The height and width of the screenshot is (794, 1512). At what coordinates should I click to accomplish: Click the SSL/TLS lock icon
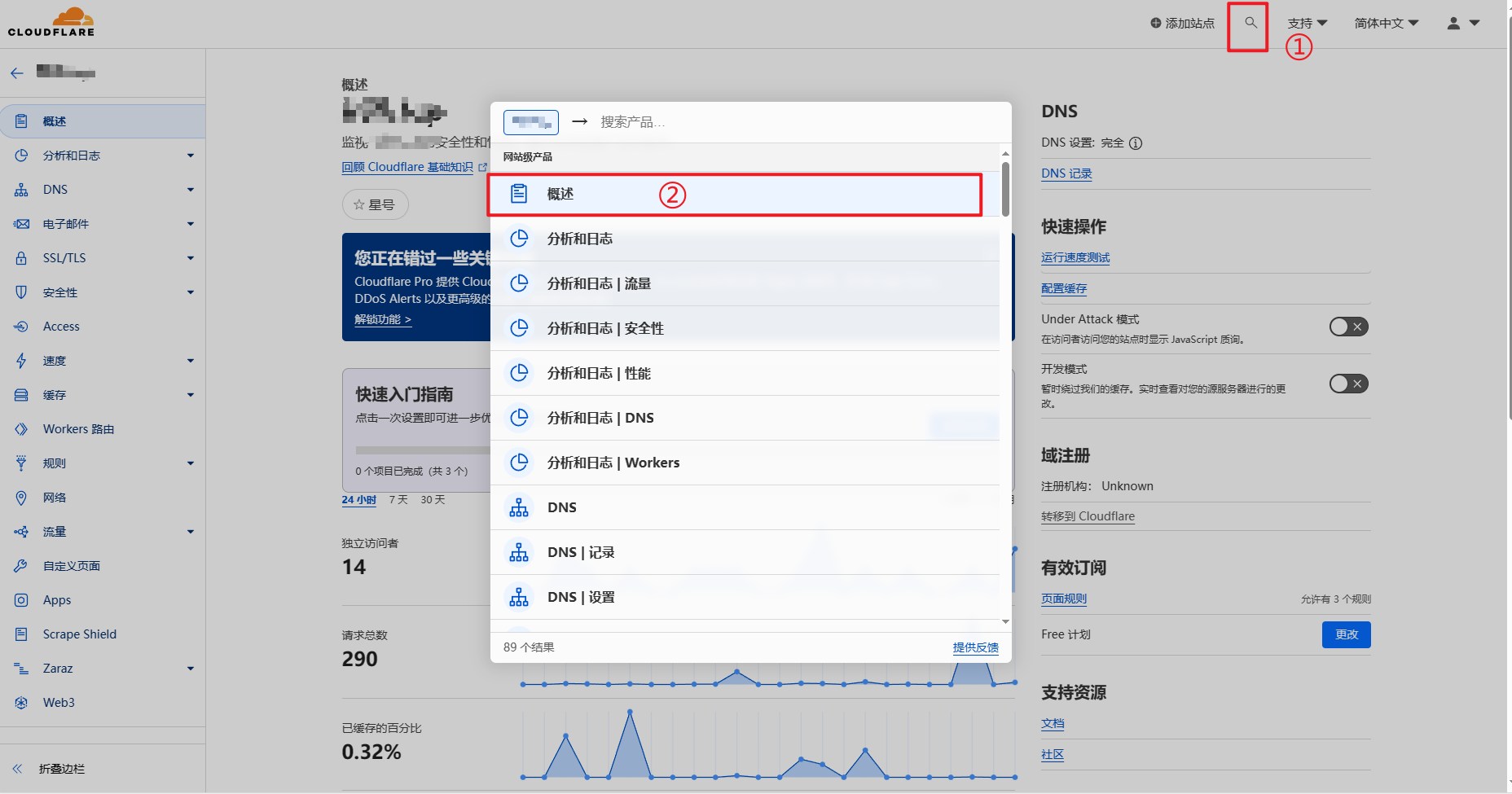21,258
